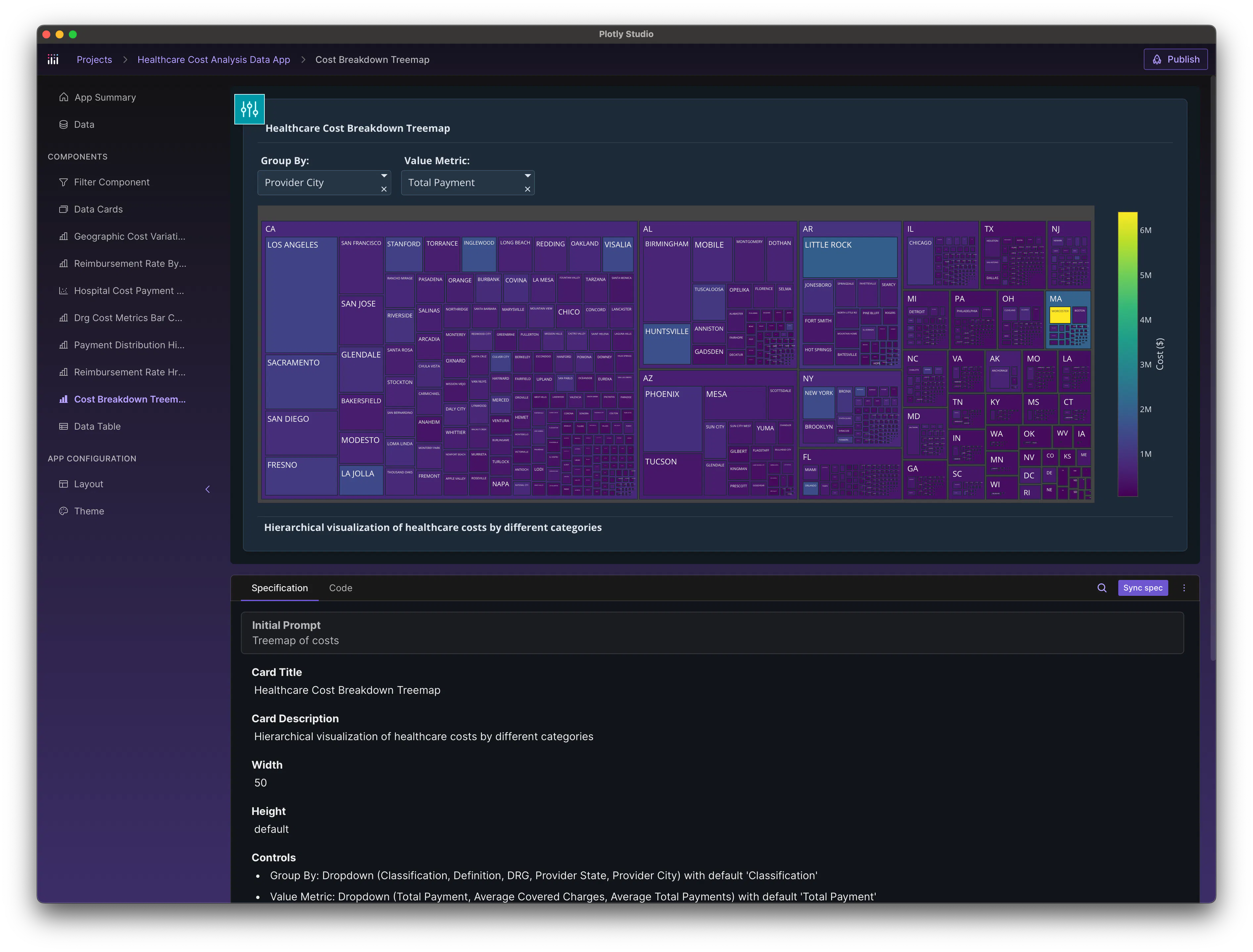The width and height of the screenshot is (1253, 952).
Task: Open the three-dot more options menu
Action: (x=1184, y=588)
